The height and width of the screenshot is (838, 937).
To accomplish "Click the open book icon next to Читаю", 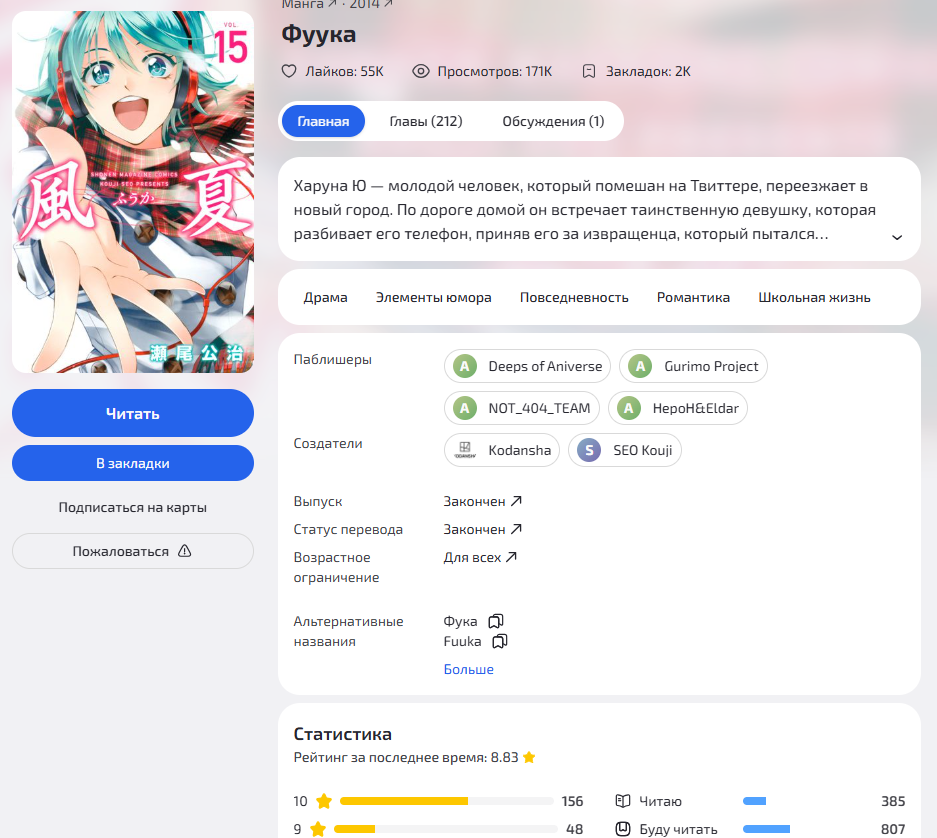I will click(623, 801).
